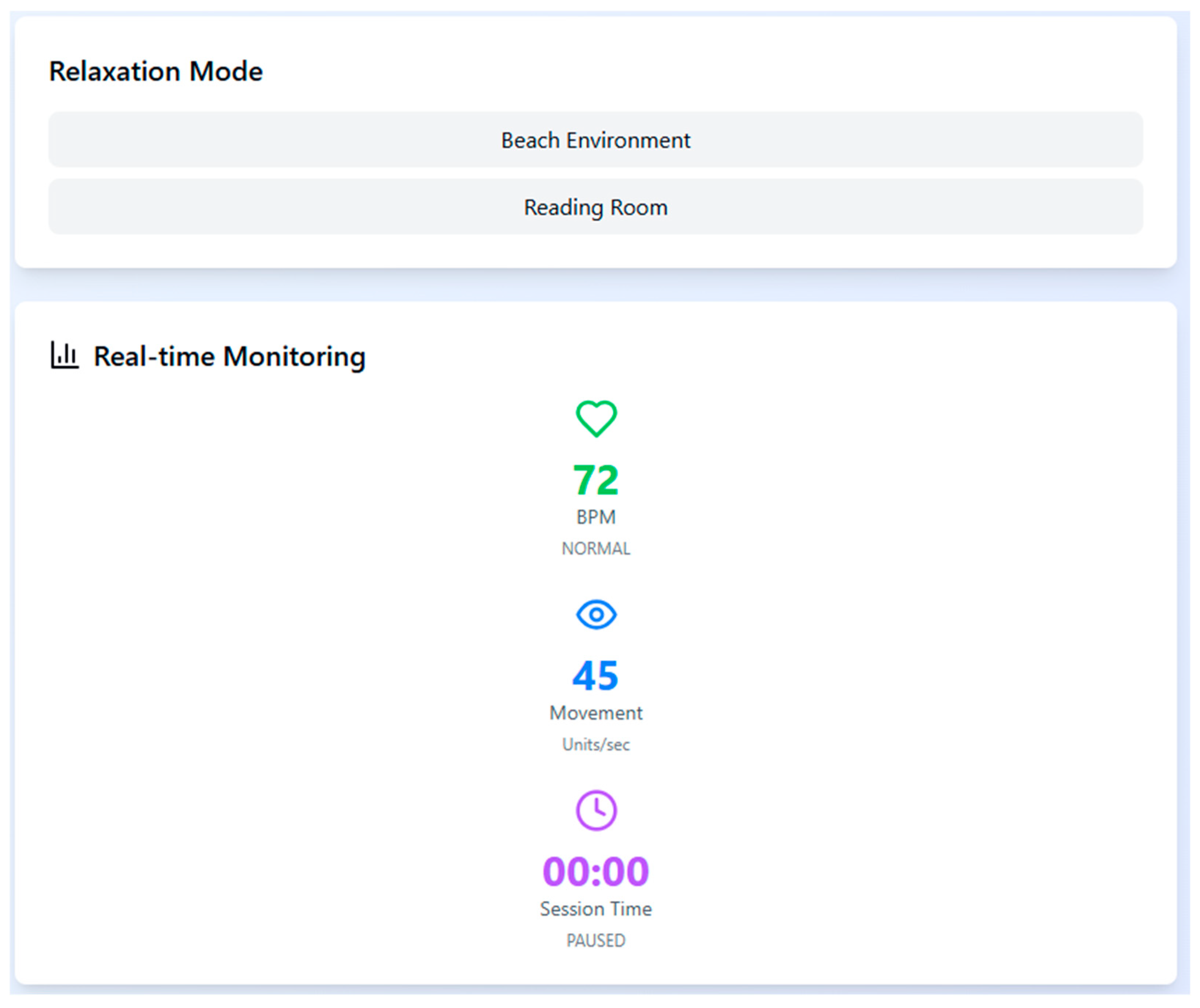
Task: Click the PAUSED status text
Action: coord(595,941)
